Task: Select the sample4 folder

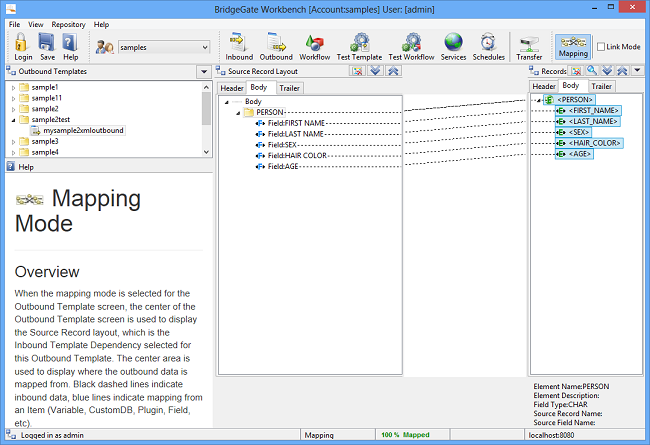Action: [40, 152]
